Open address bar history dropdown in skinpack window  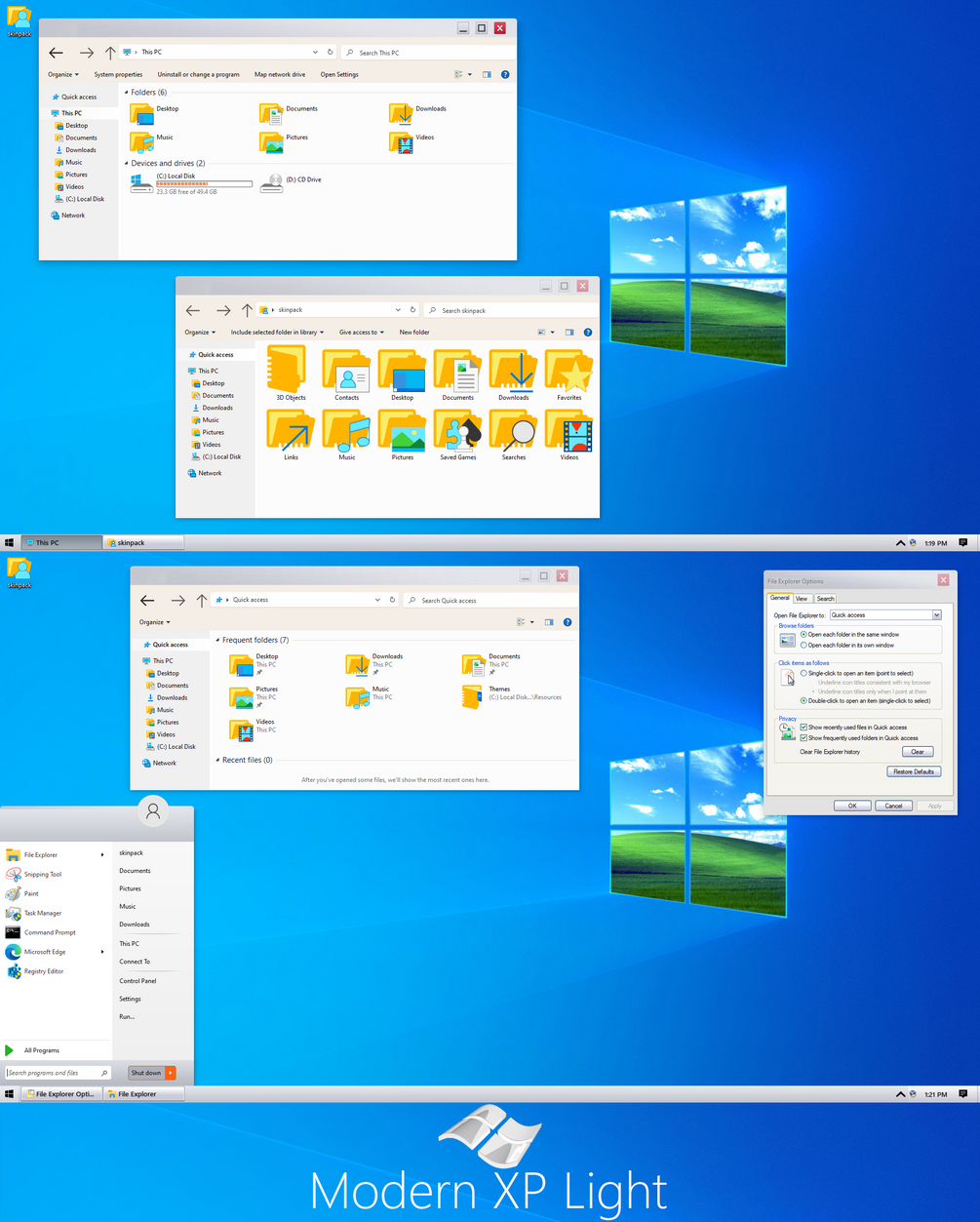(398, 310)
